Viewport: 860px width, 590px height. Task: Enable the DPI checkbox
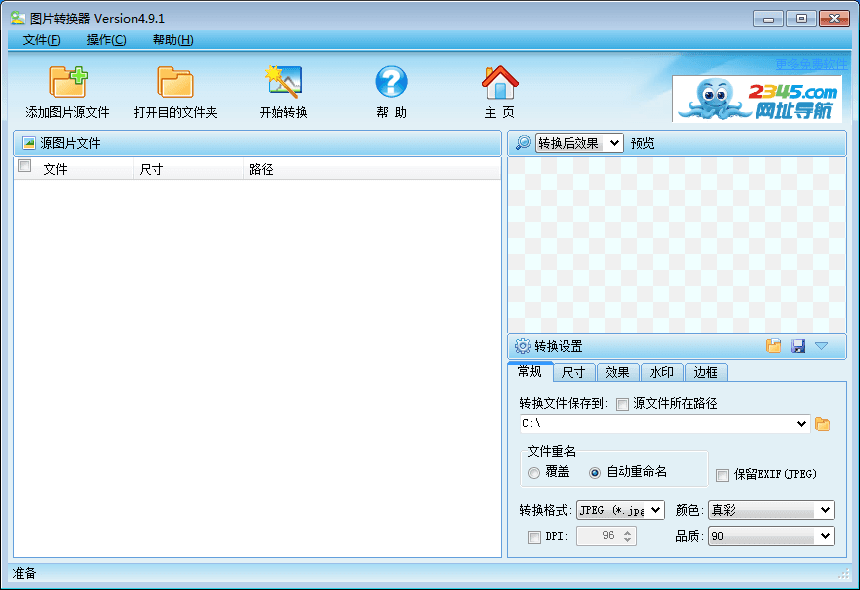pyautogui.click(x=534, y=537)
